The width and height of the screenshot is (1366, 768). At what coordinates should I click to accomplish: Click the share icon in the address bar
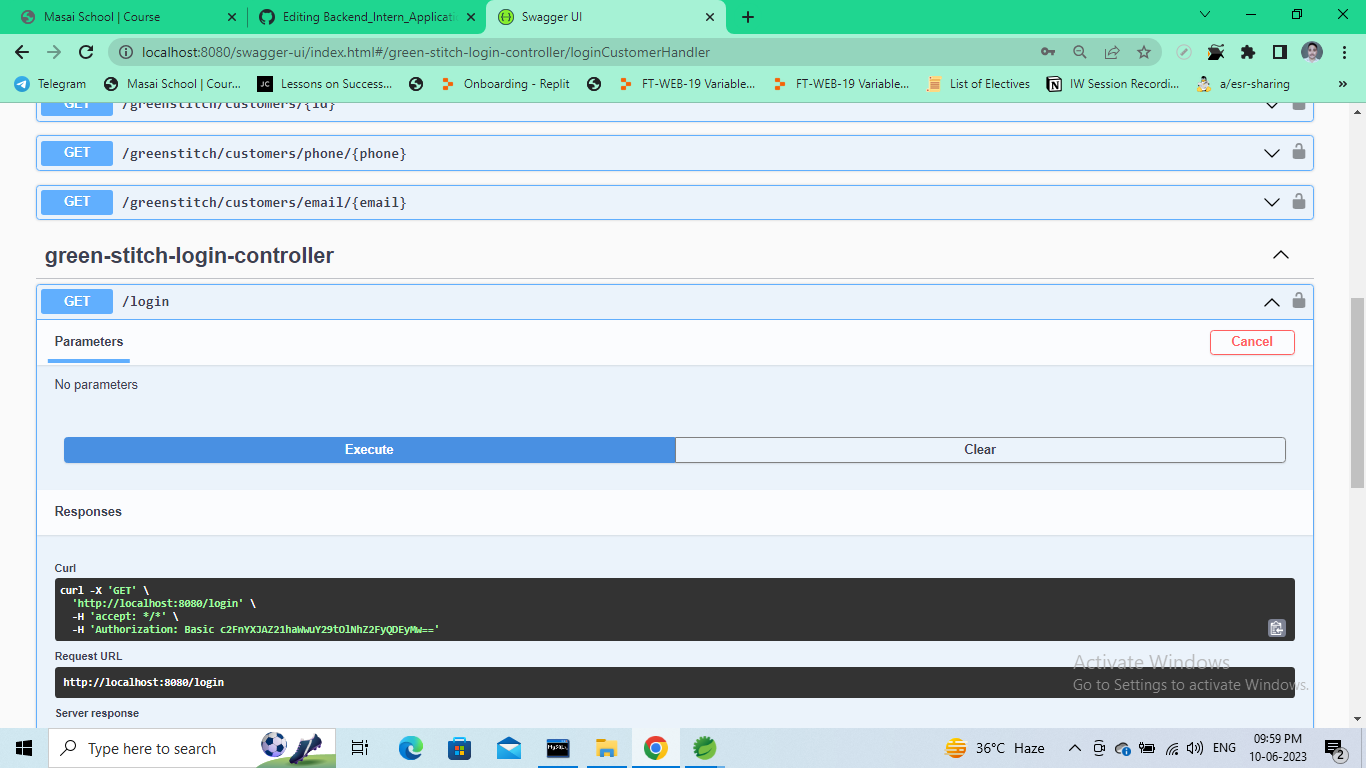[1112, 51]
